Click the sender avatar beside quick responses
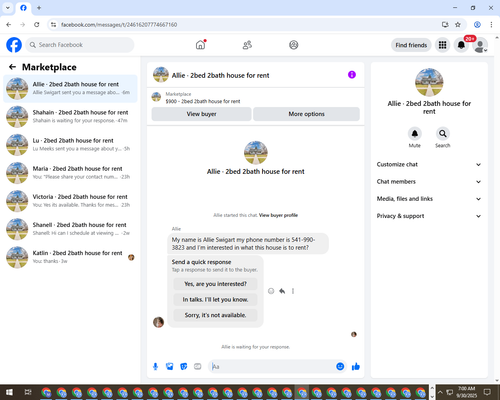Viewport: 500px width, 400px height. (x=158, y=322)
